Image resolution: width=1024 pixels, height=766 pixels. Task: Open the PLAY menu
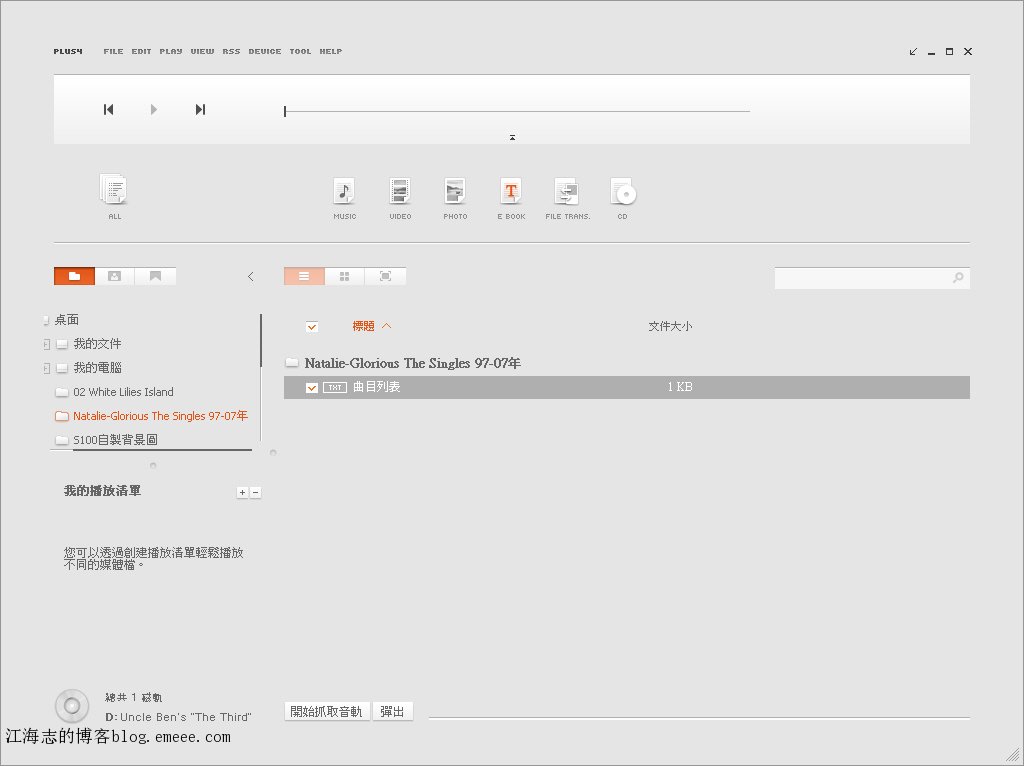tap(170, 51)
